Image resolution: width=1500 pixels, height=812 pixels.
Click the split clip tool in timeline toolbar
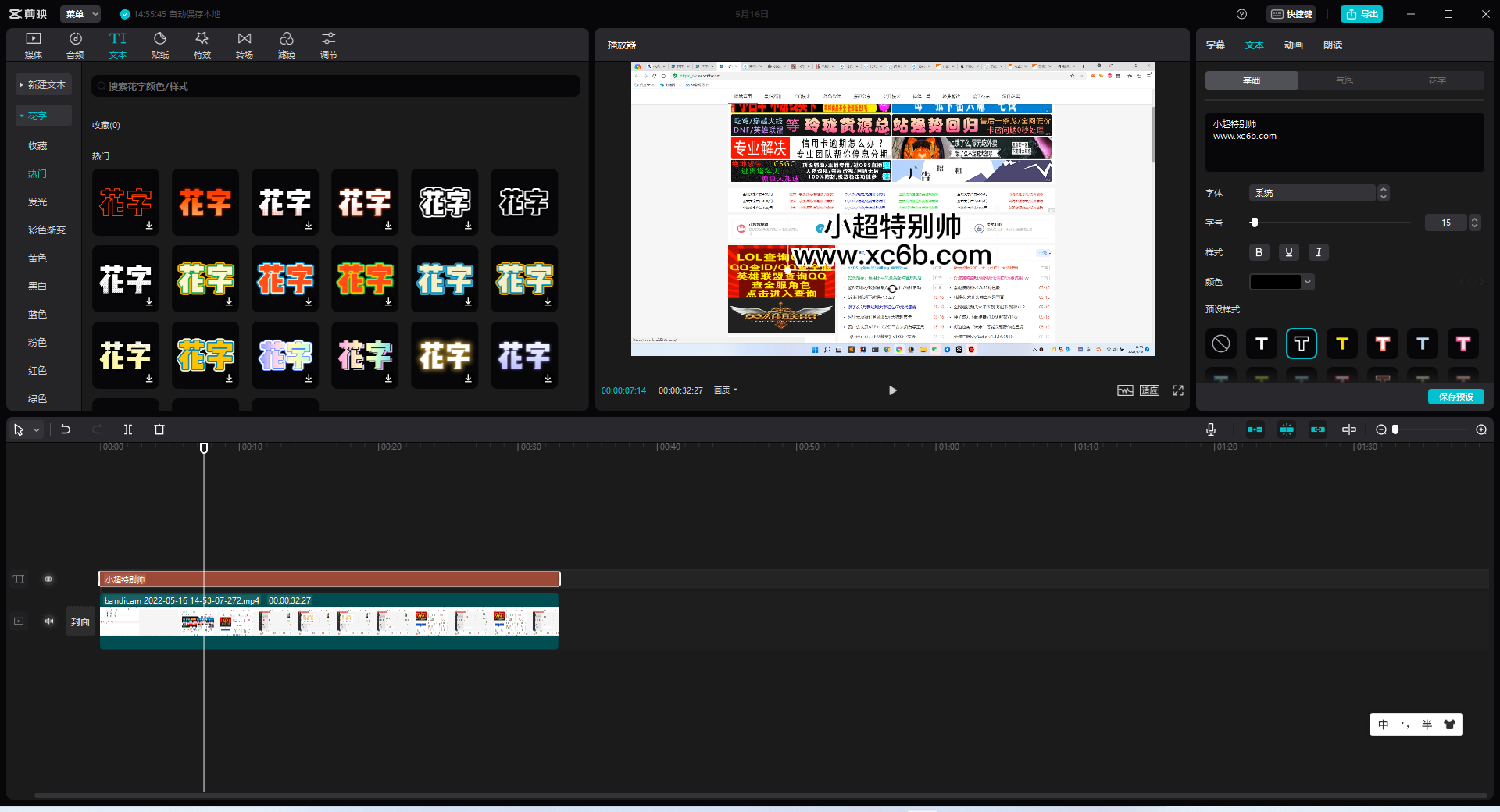click(x=128, y=429)
